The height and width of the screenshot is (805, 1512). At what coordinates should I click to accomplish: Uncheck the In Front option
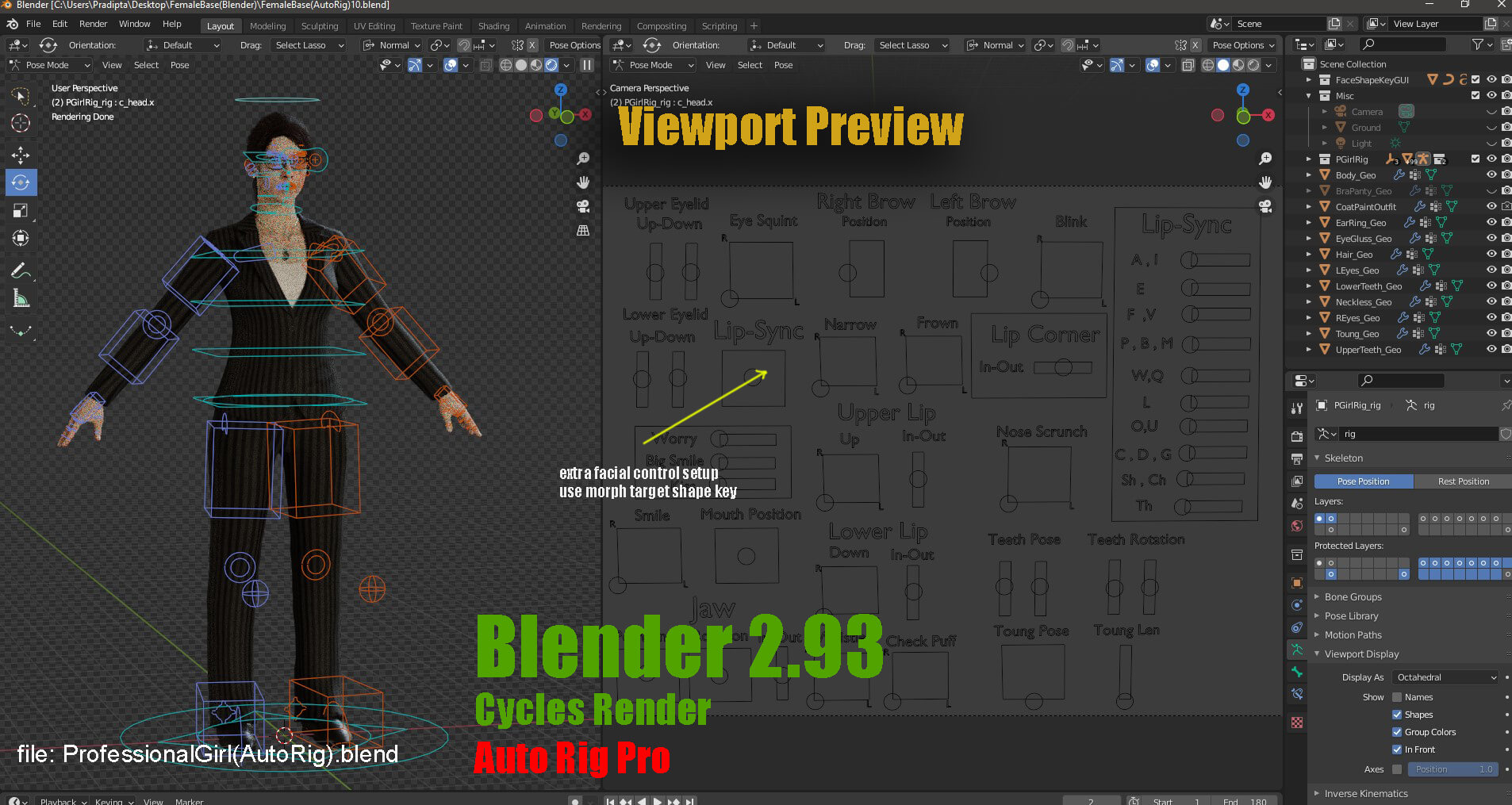point(1397,749)
